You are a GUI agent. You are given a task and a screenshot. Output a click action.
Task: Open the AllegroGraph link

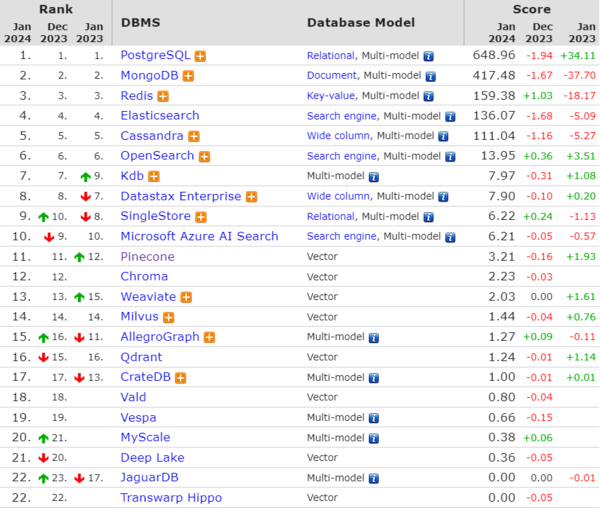pyautogui.click(x=160, y=337)
